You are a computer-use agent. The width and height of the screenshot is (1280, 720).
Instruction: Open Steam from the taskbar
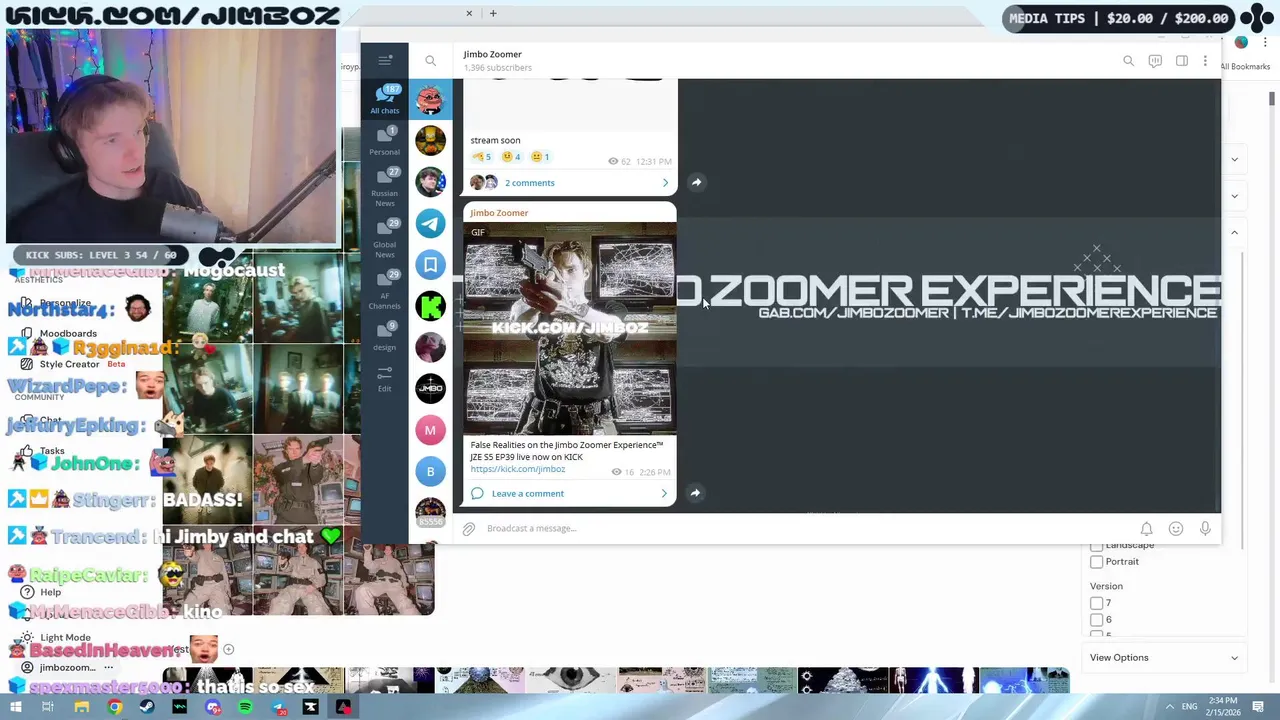coord(147,707)
